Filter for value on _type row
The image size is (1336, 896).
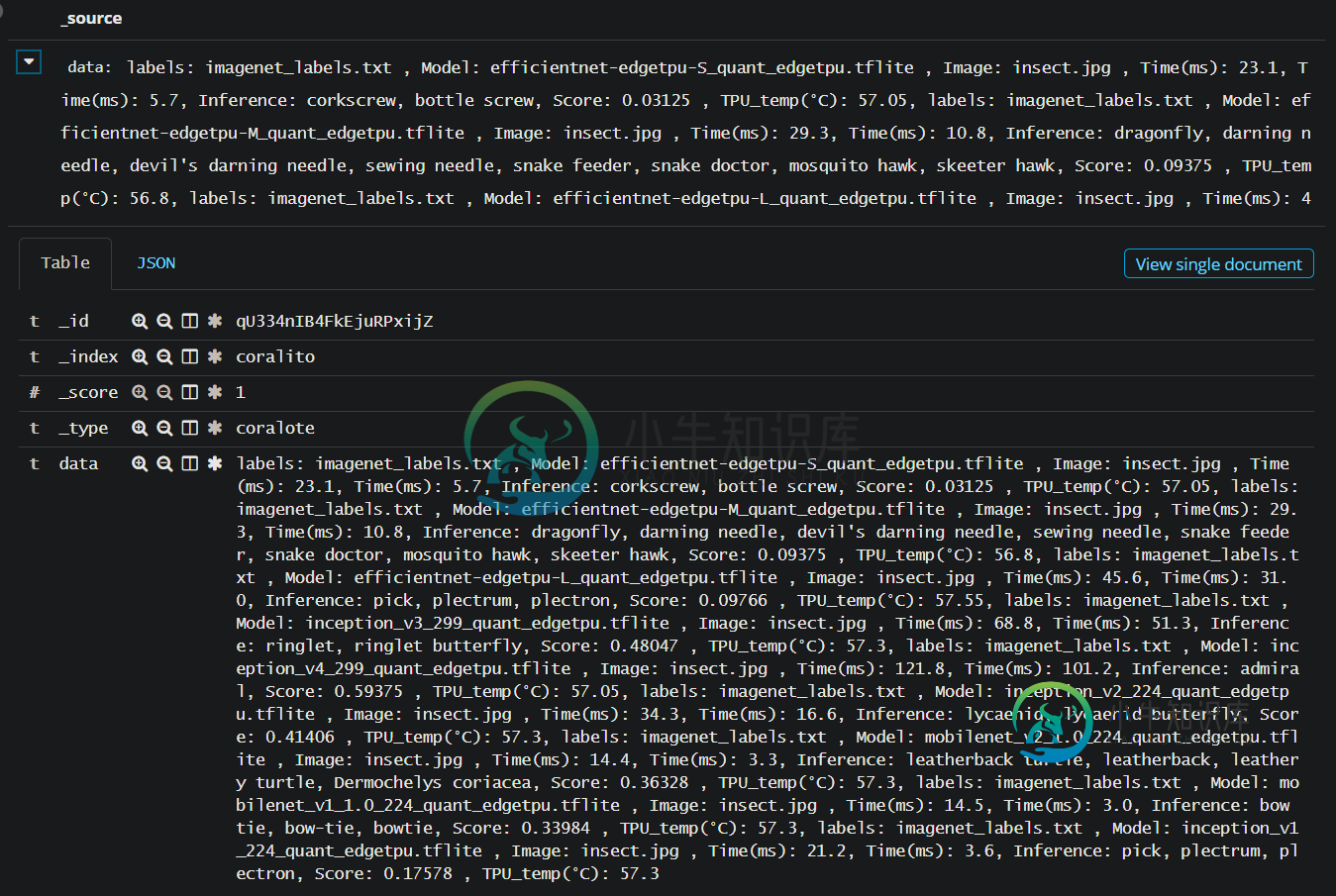click(x=140, y=428)
